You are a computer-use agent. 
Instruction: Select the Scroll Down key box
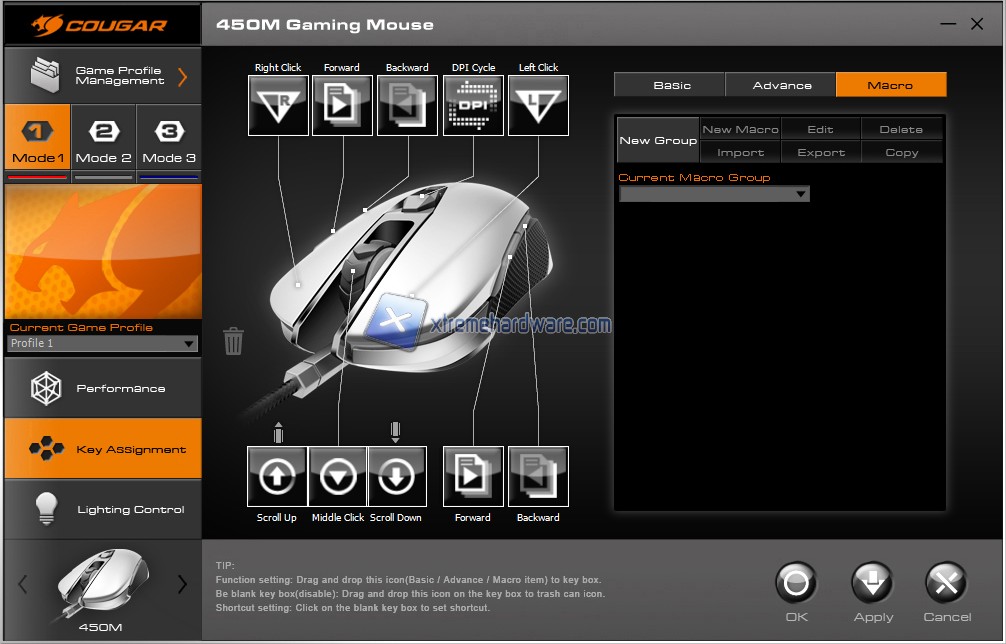click(x=397, y=477)
